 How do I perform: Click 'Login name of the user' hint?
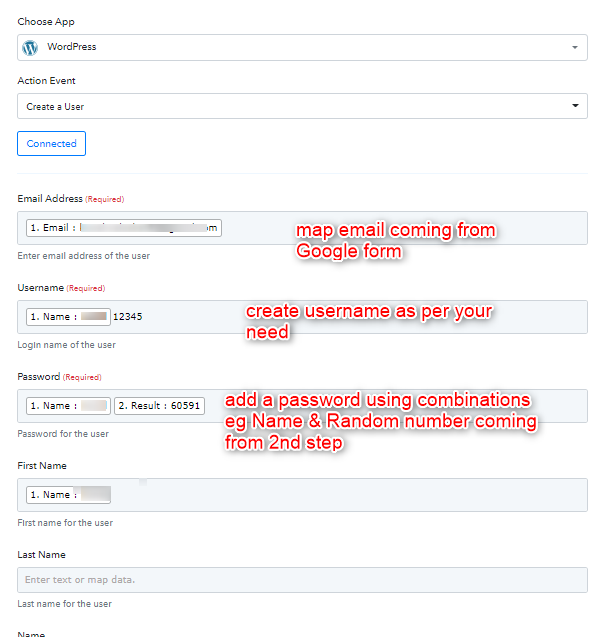pos(66,344)
